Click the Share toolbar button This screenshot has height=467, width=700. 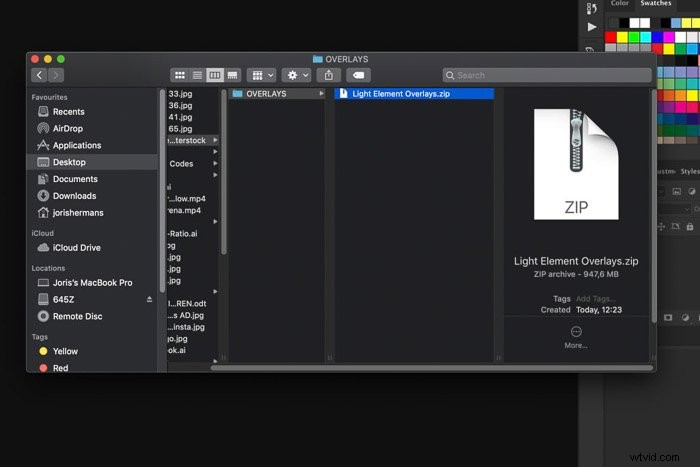pyautogui.click(x=329, y=75)
